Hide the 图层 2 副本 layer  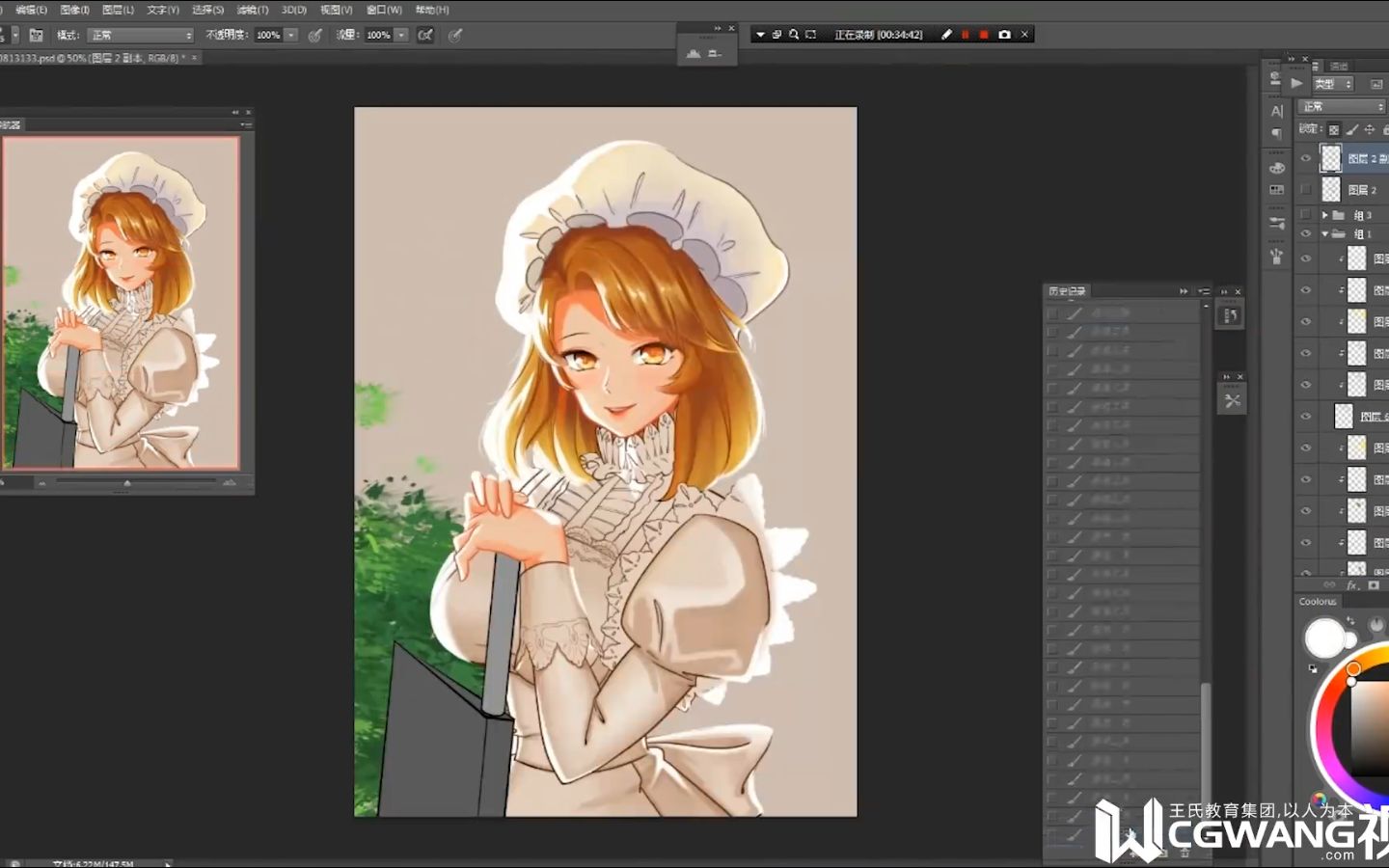click(1306, 158)
